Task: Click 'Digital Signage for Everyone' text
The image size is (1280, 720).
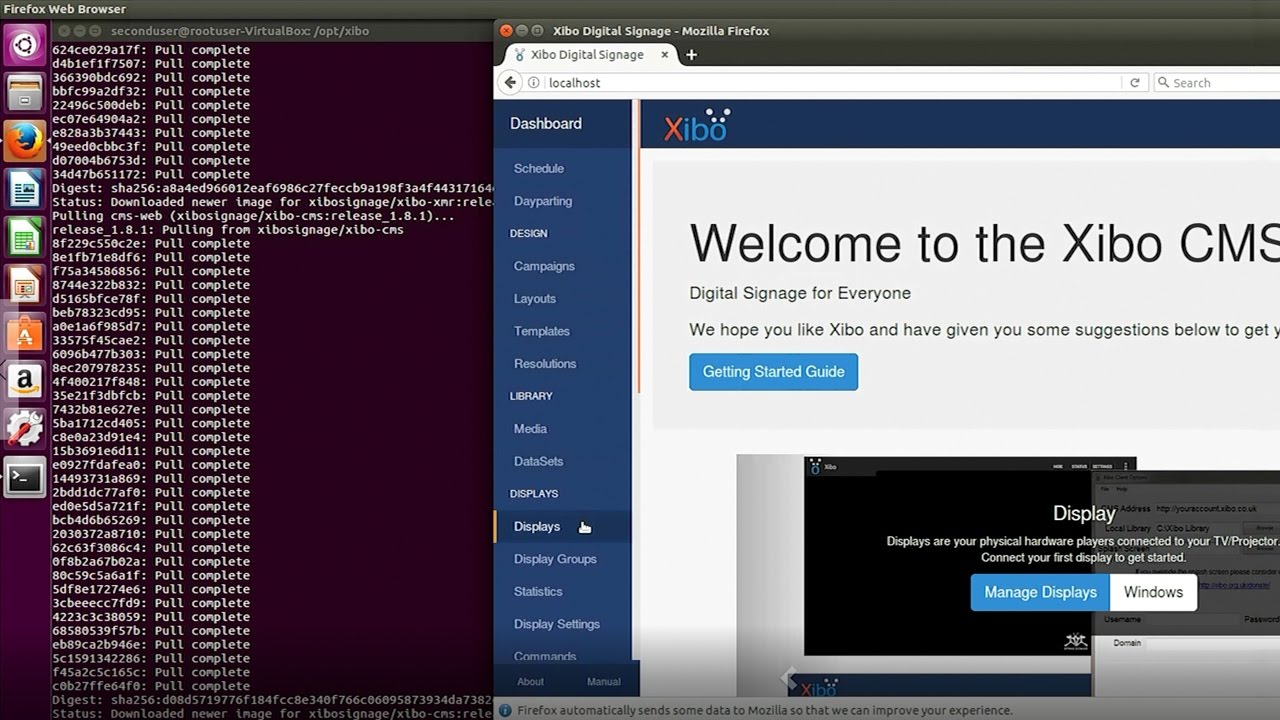Action: (x=800, y=294)
